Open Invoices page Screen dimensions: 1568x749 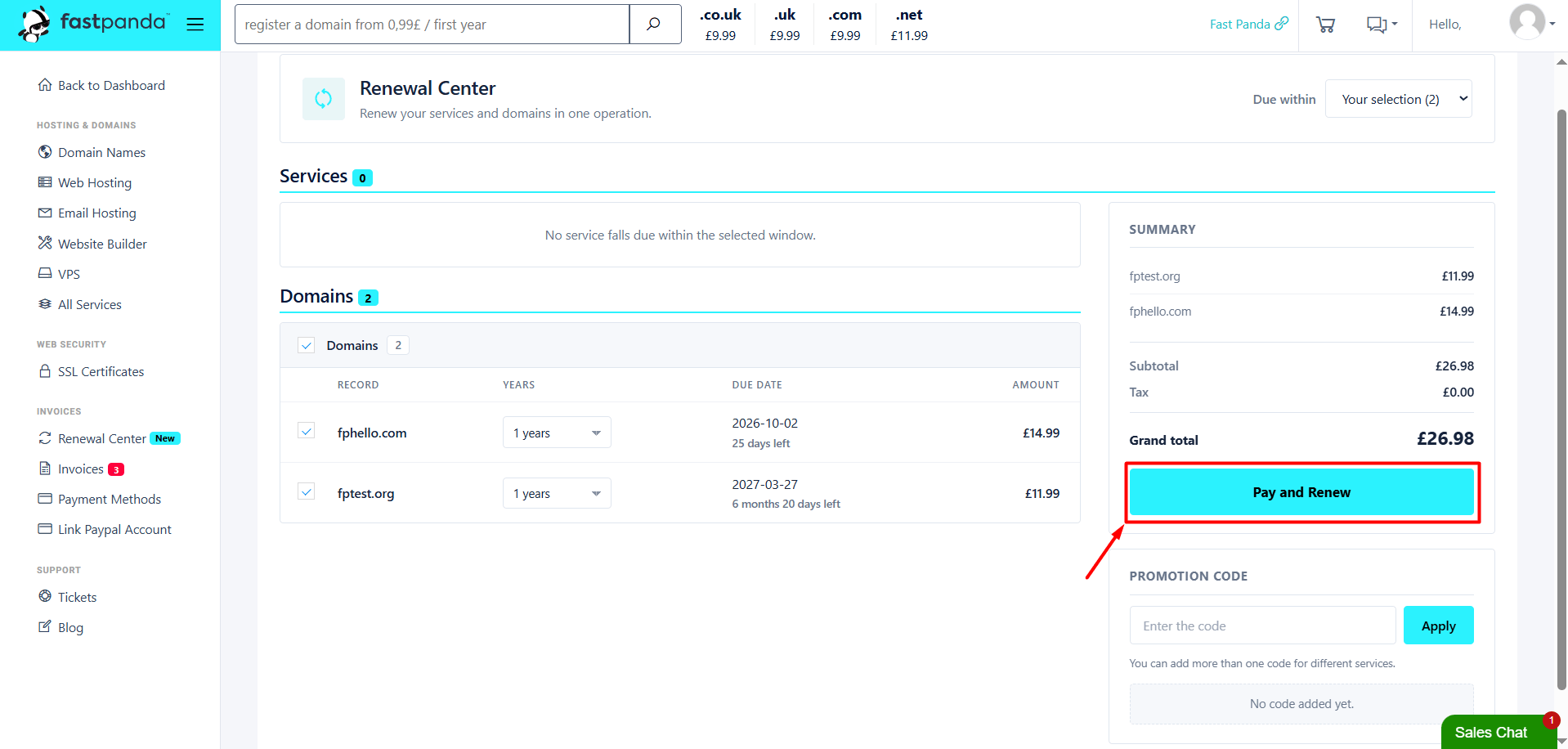[80, 469]
